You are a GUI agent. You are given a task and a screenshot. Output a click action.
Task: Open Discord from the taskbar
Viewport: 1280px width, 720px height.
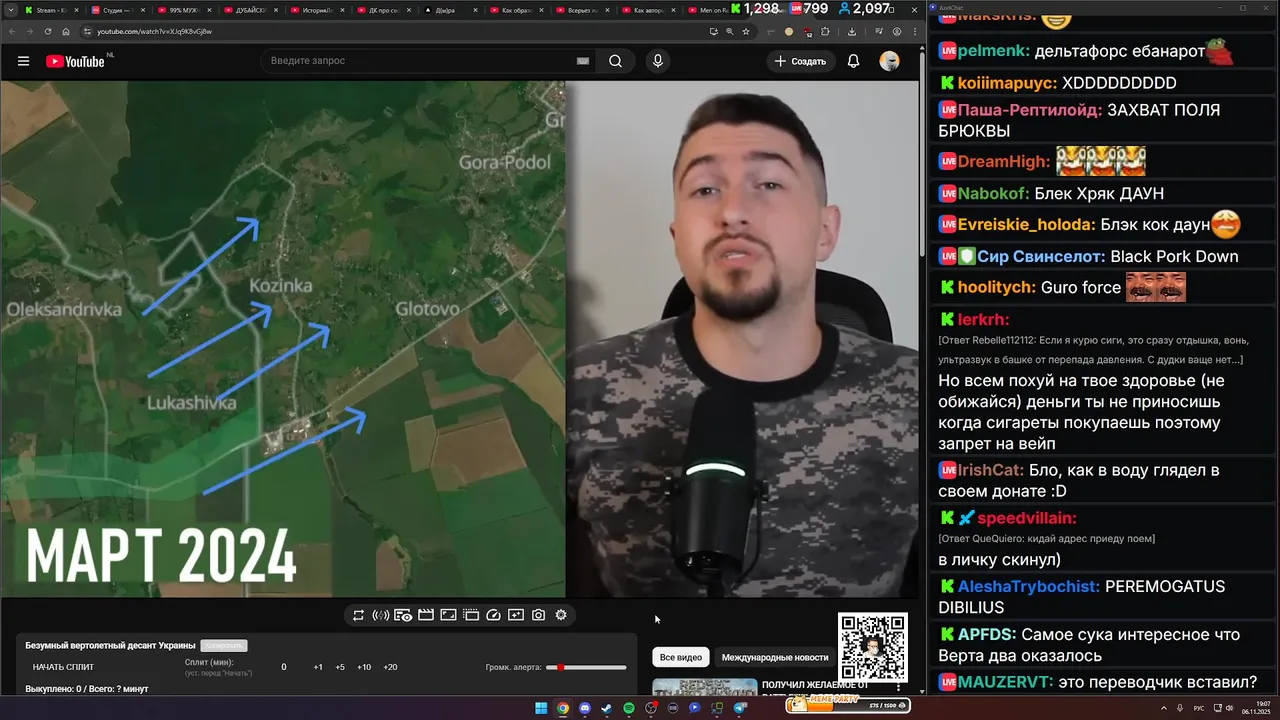585,708
